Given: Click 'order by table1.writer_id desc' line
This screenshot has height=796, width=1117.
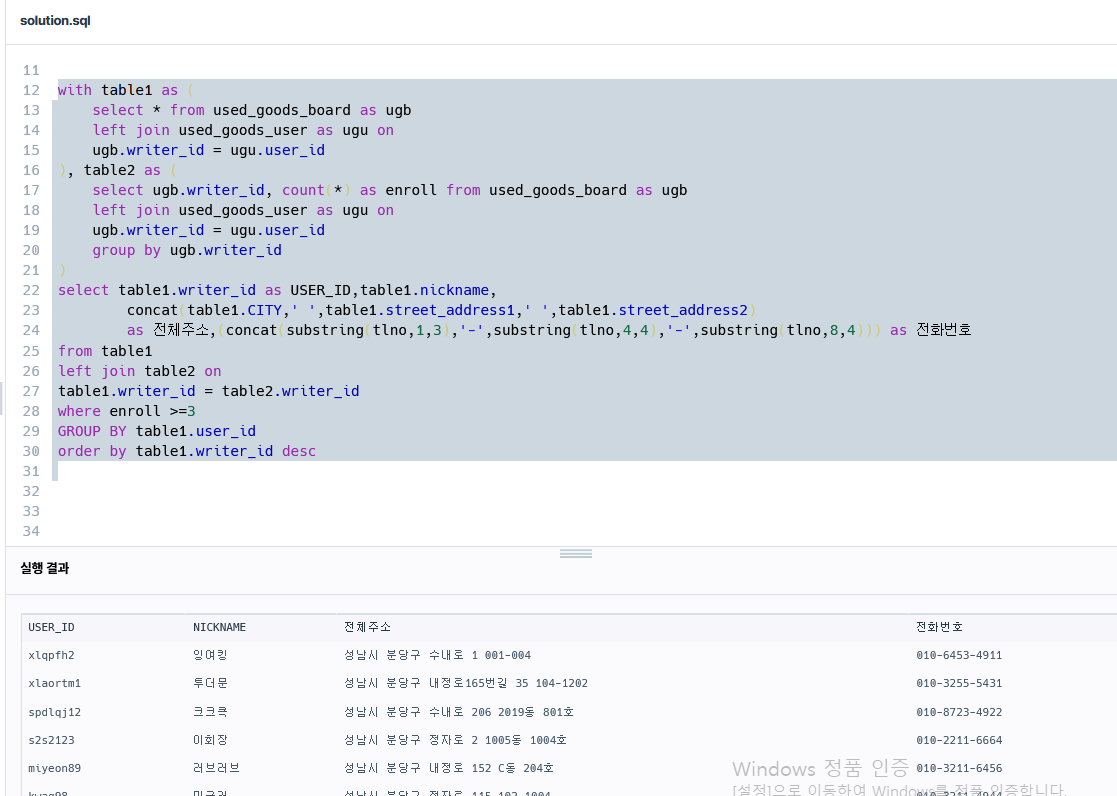Looking at the screenshot, I should (x=187, y=451).
